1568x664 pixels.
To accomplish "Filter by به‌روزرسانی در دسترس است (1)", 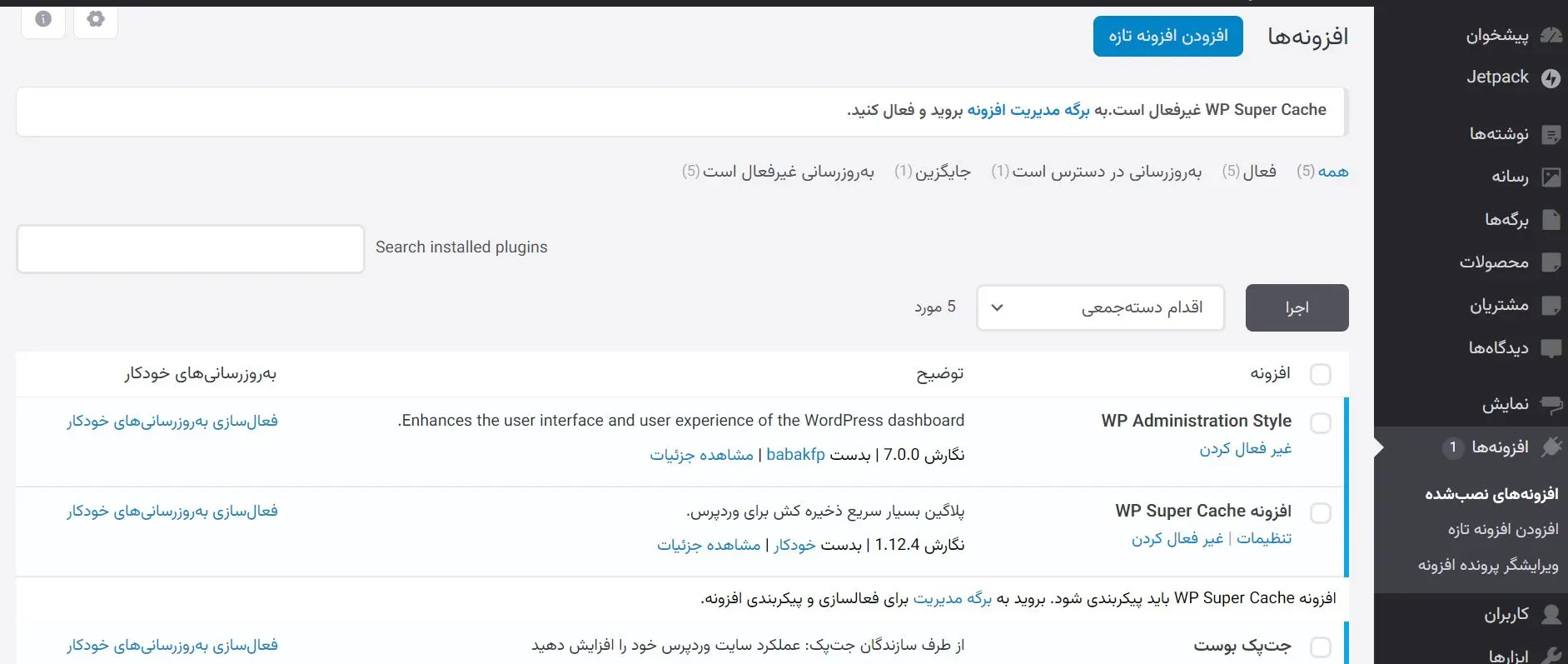I will point(1097,172).
